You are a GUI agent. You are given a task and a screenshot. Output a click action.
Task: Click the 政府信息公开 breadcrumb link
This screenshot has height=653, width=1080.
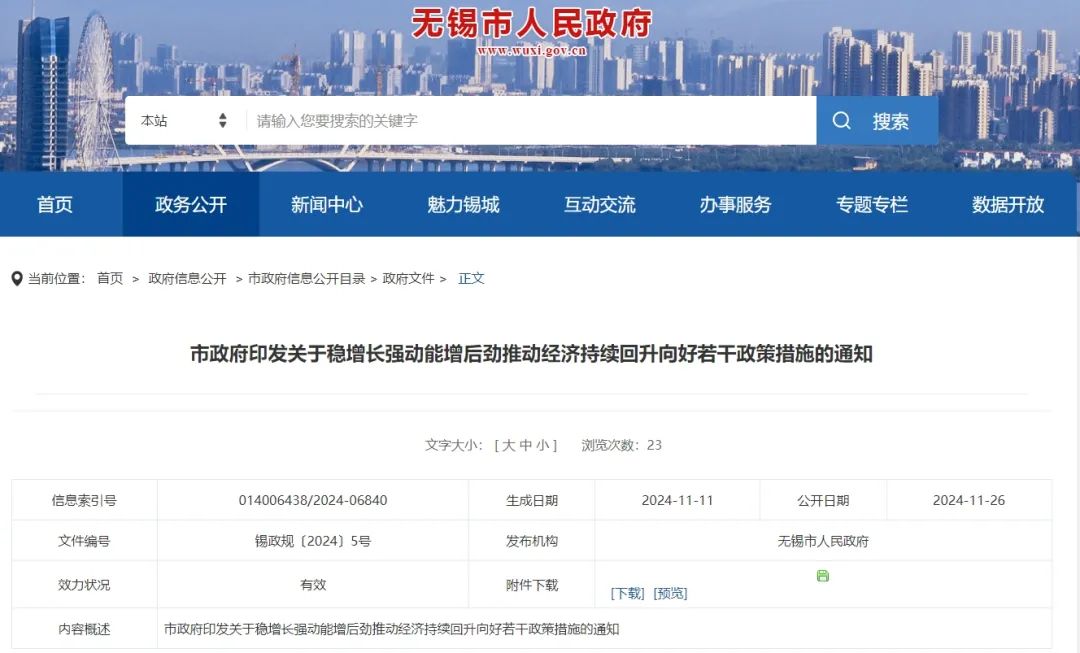(x=187, y=279)
